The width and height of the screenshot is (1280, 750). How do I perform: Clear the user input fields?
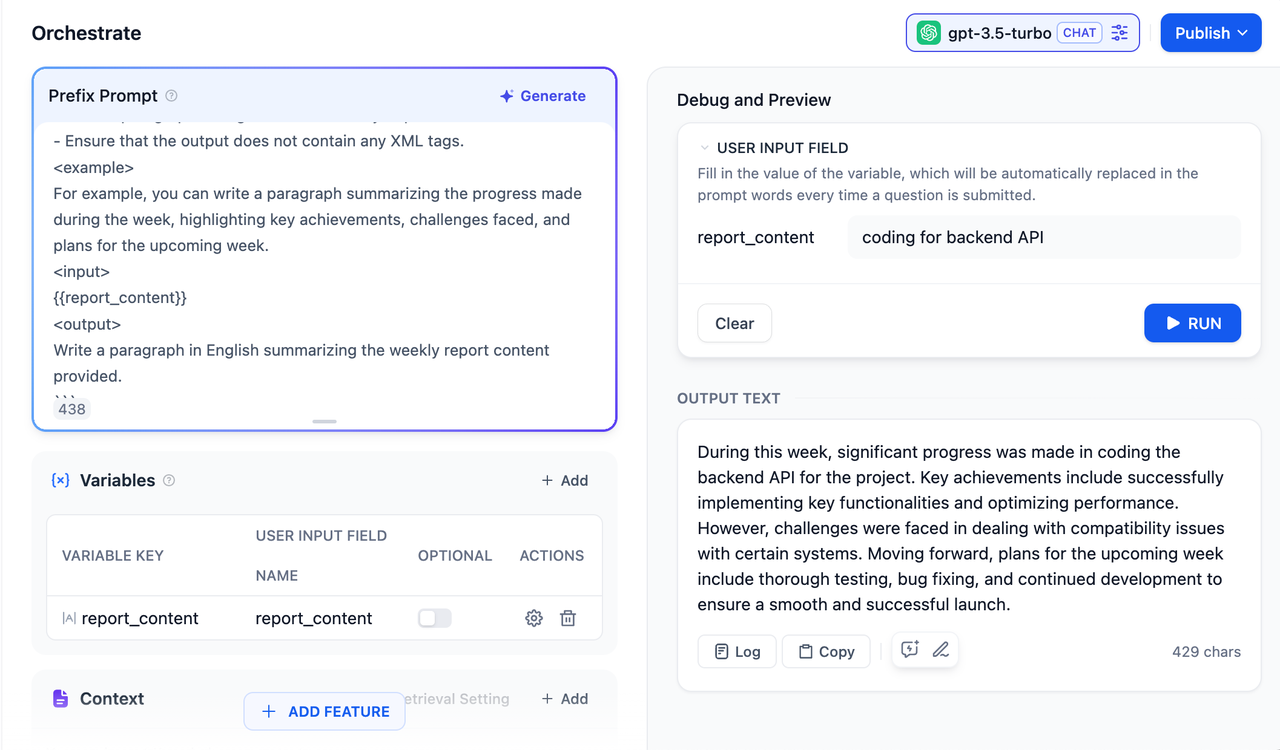tap(734, 323)
